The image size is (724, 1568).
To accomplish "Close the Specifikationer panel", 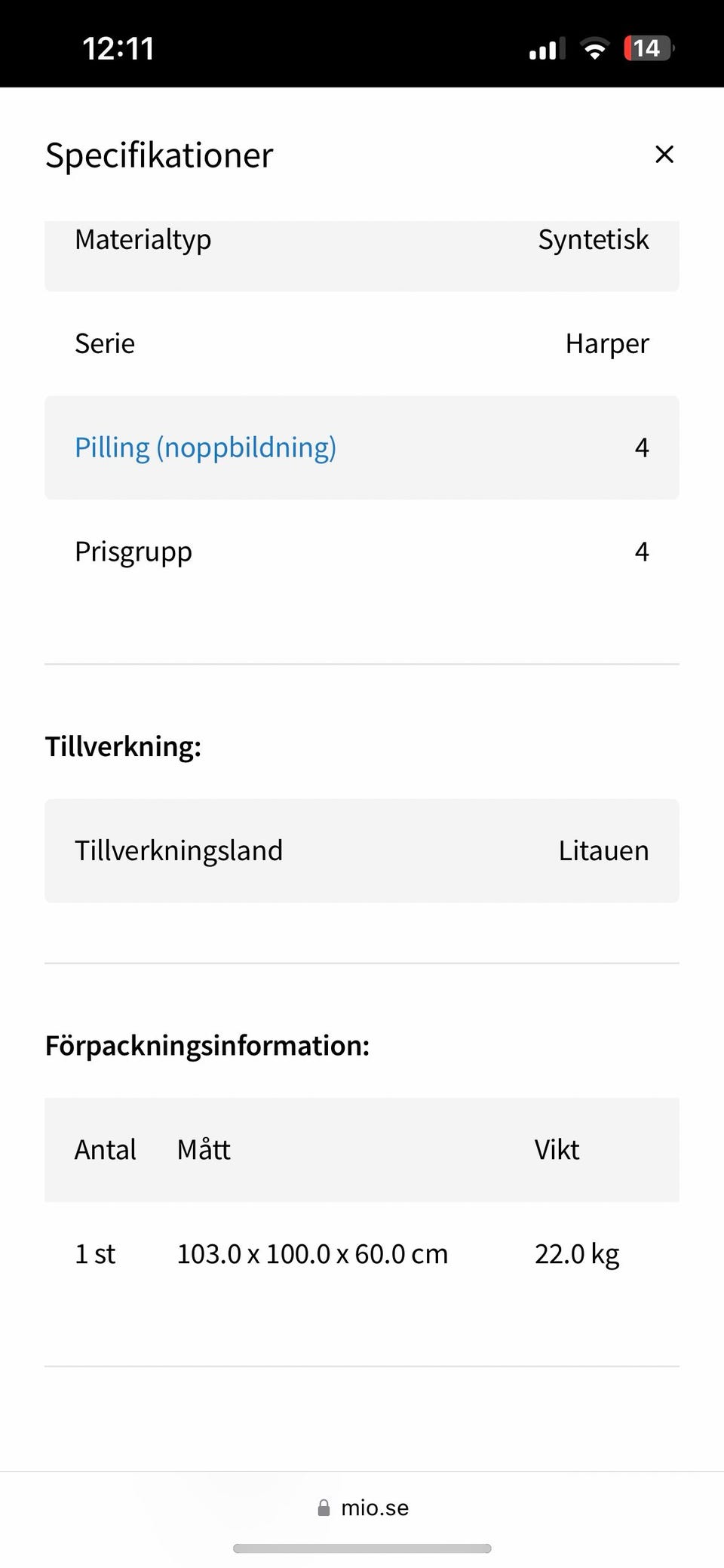I will coord(664,155).
